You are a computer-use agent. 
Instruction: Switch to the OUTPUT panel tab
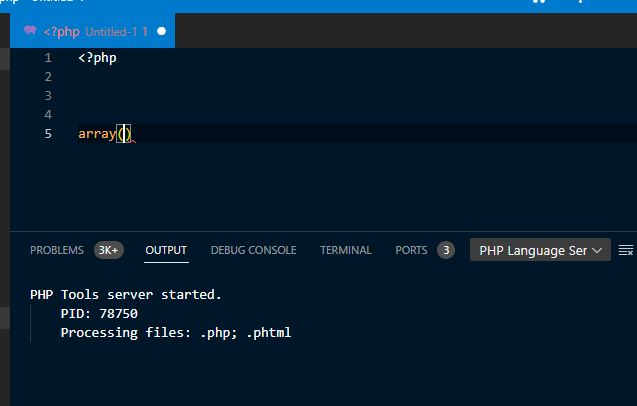point(166,250)
